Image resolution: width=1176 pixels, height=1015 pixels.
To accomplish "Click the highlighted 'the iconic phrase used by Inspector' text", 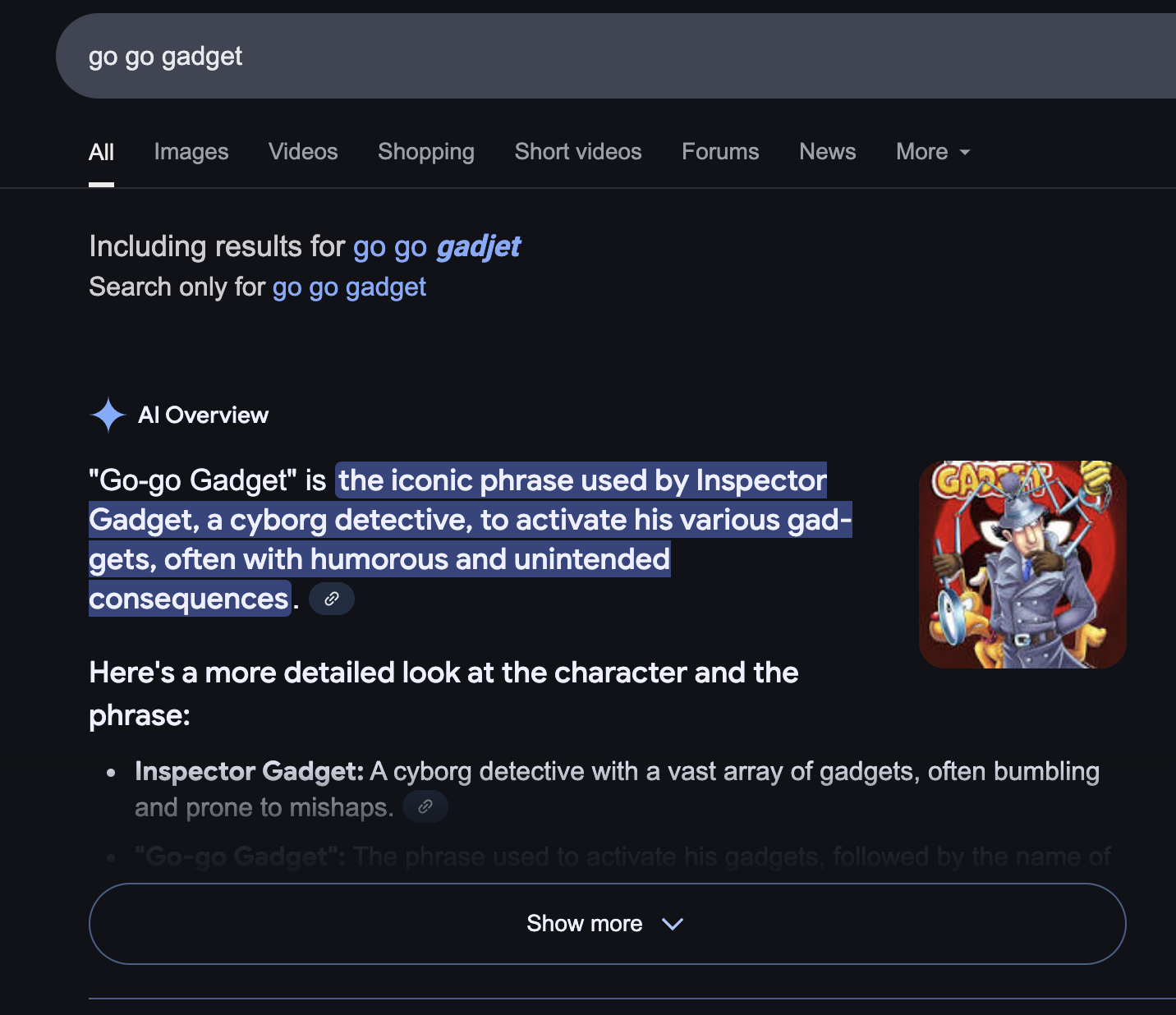I will pos(582,480).
